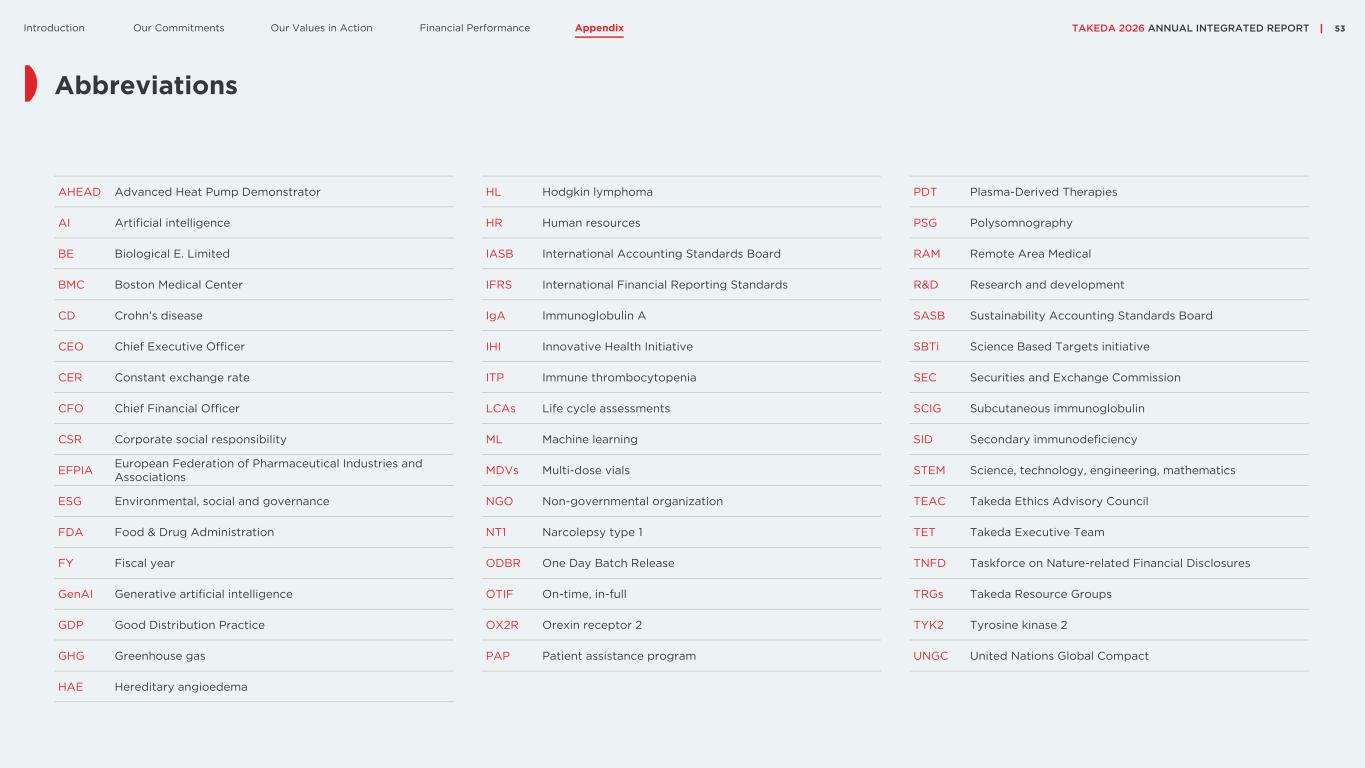Select the CEO abbreviation

coord(71,347)
